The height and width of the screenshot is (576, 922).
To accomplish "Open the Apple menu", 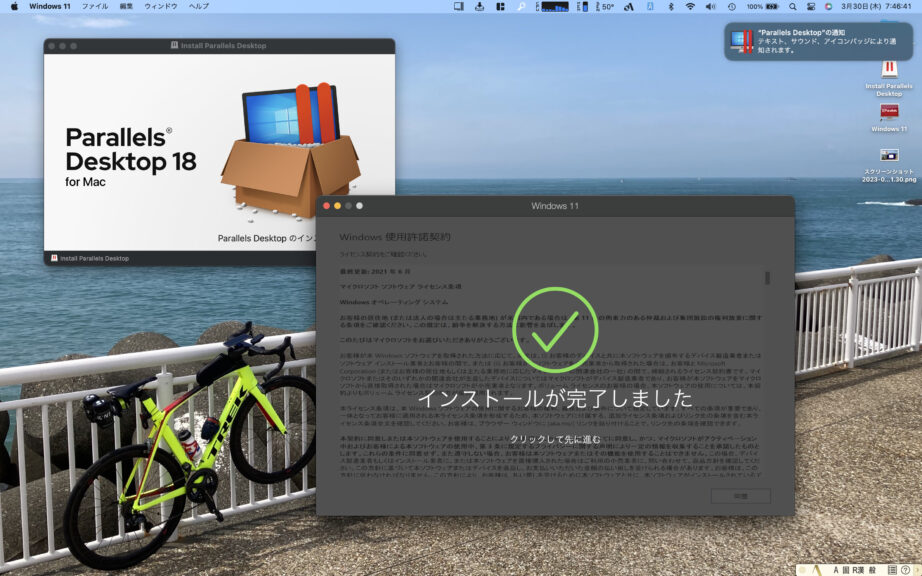I will coord(14,6).
